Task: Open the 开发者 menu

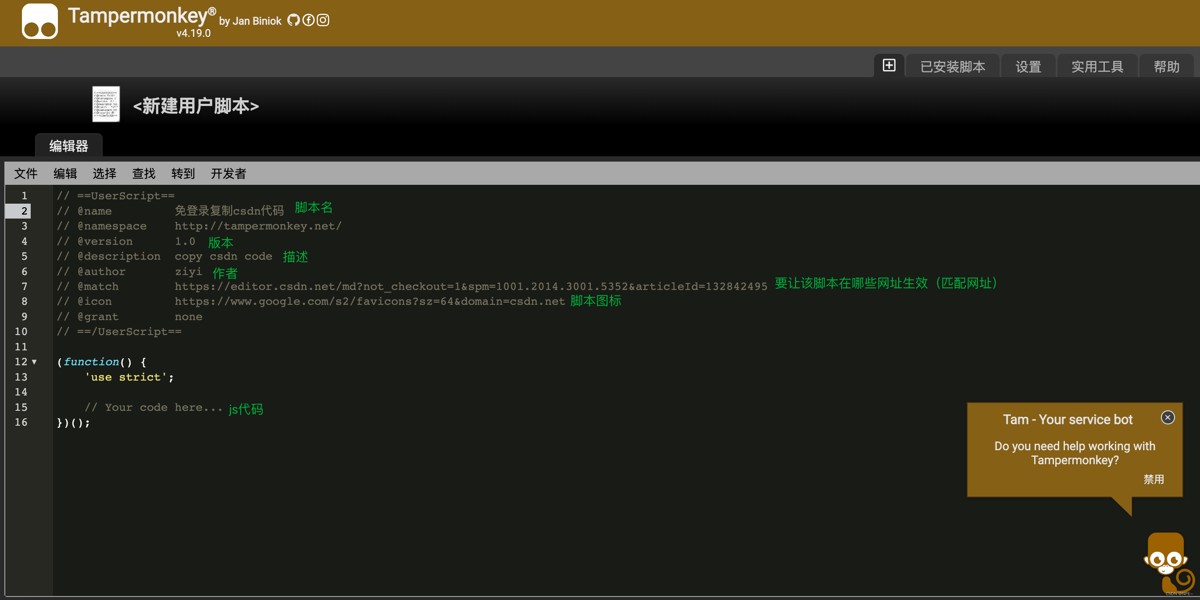Action: point(228,173)
